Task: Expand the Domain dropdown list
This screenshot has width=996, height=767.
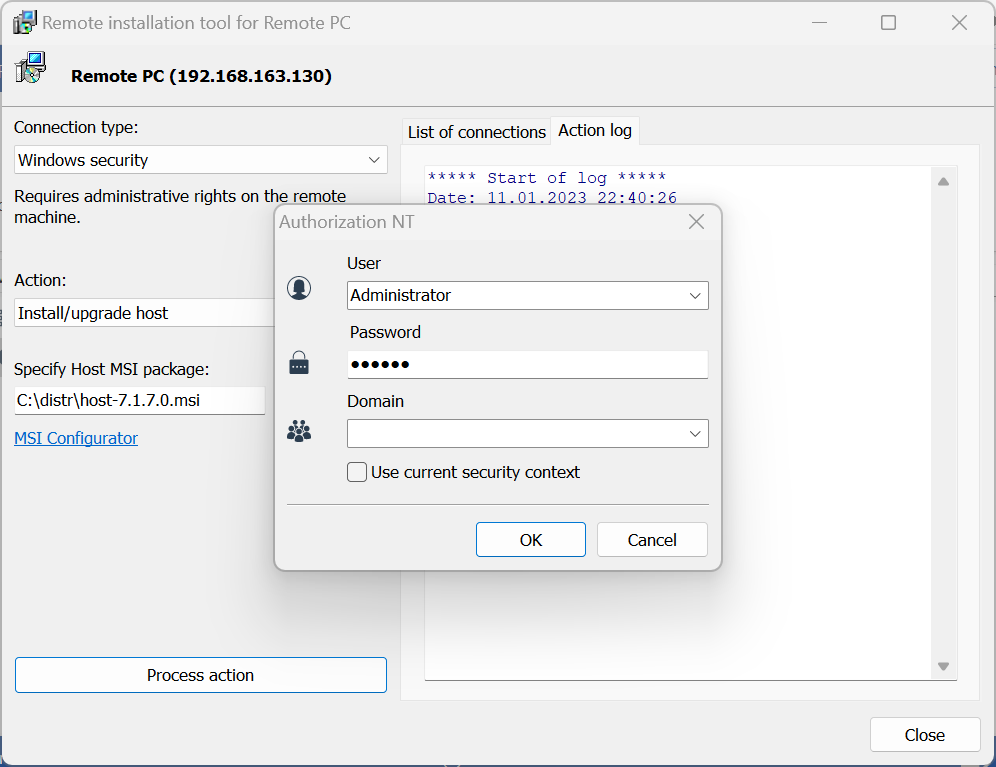Action: [x=695, y=434]
